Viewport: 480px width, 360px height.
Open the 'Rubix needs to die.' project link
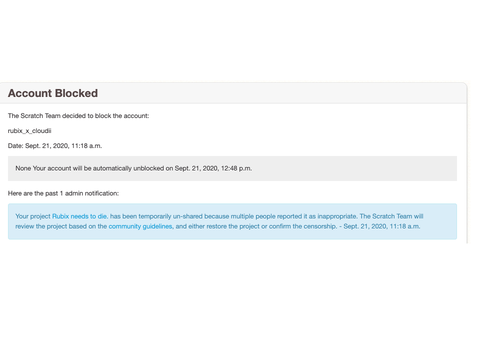(80, 216)
